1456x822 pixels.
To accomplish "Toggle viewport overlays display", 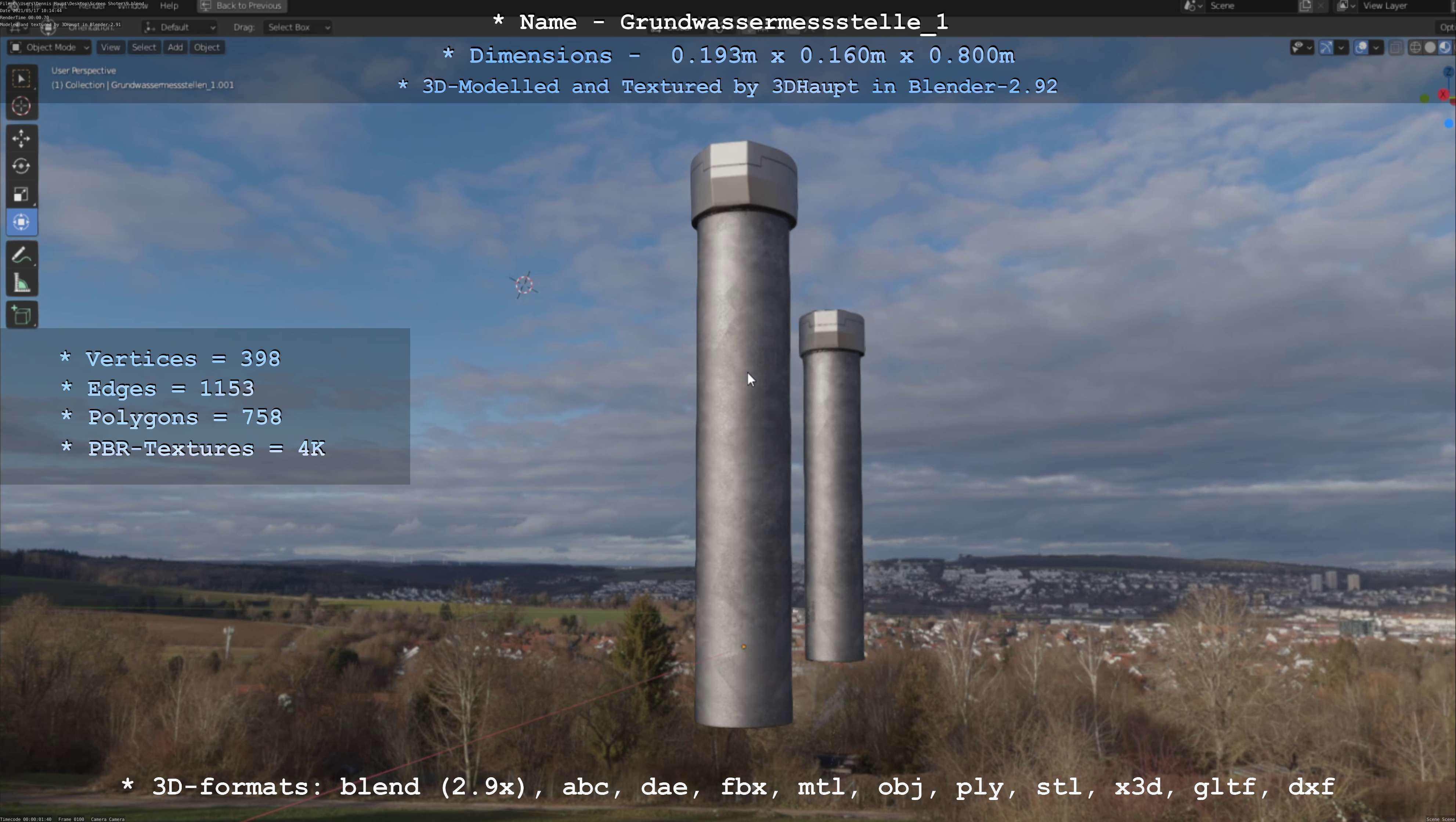I will (x=1361, y=47).
